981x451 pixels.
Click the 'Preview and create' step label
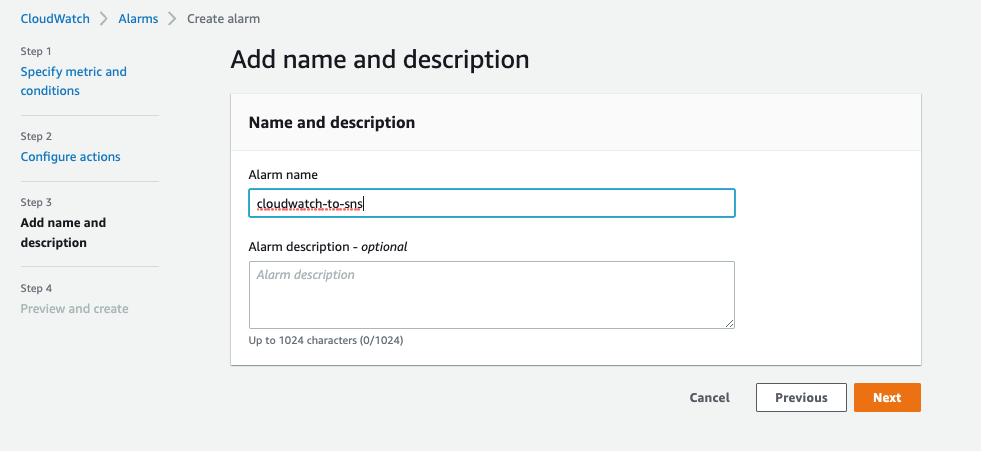click(x=74, y=309)
